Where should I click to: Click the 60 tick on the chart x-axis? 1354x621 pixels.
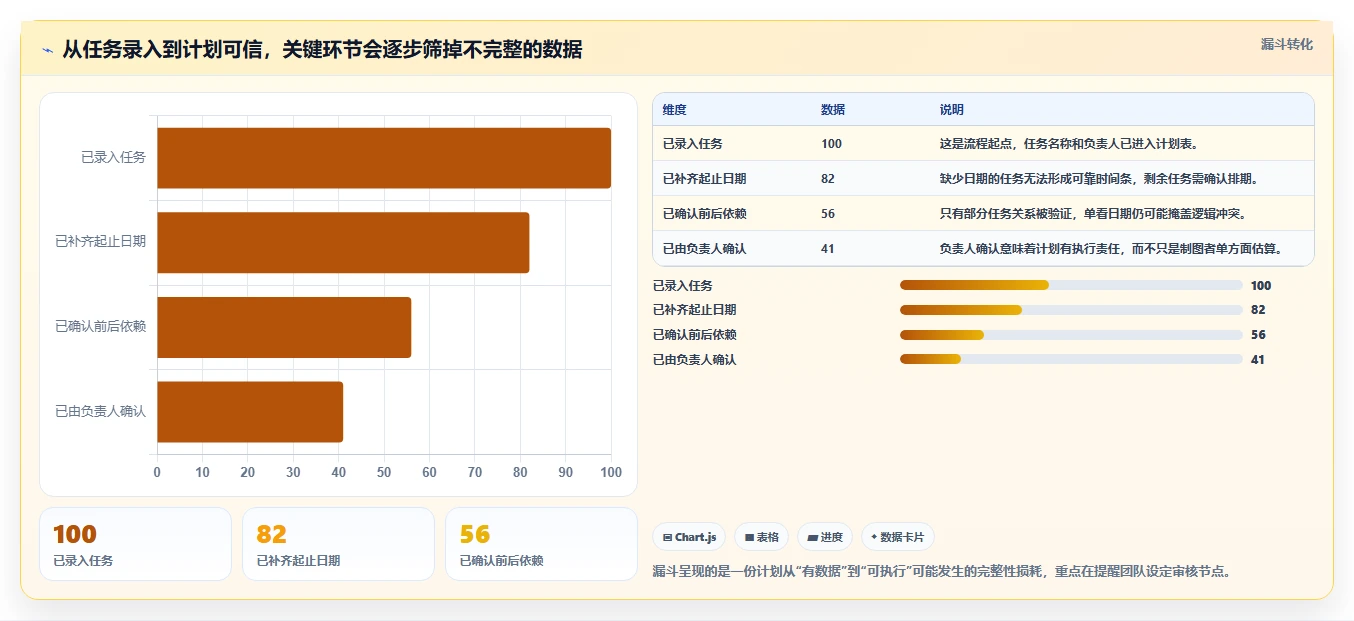click(429, 473)
